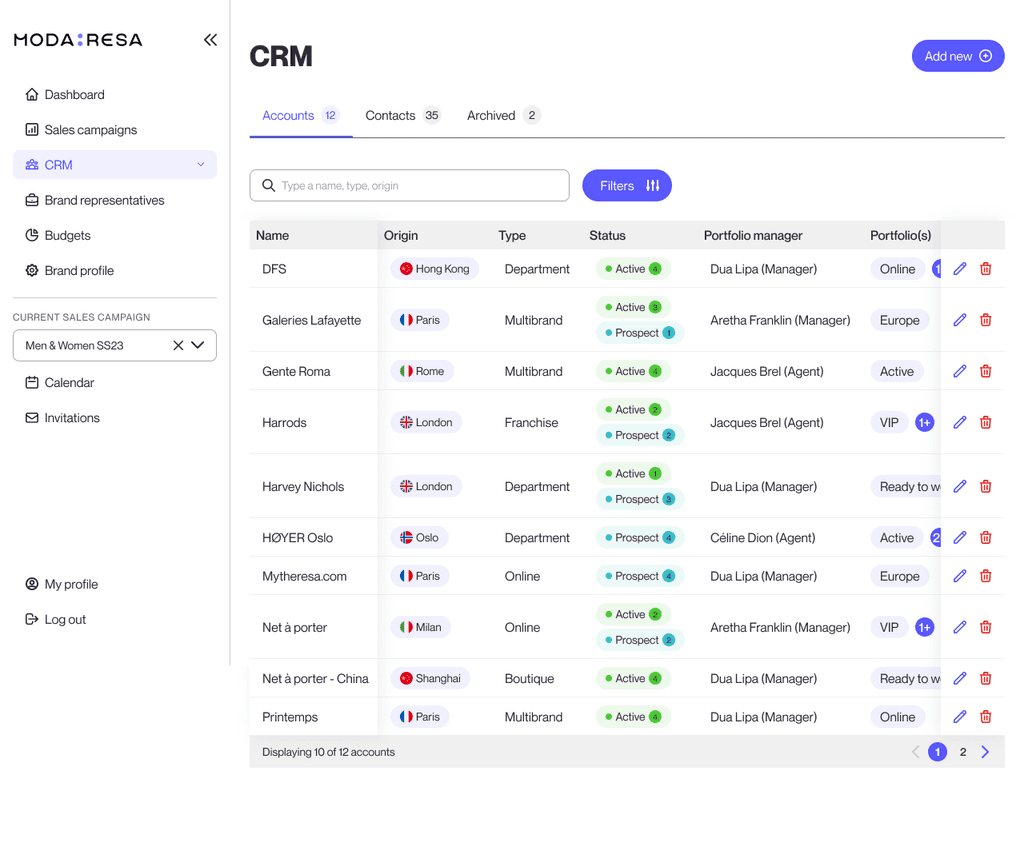Image resolution: width=1024 pixels, height=858 pixels.
Task: Click the Add new button
Action: point(957,56)
